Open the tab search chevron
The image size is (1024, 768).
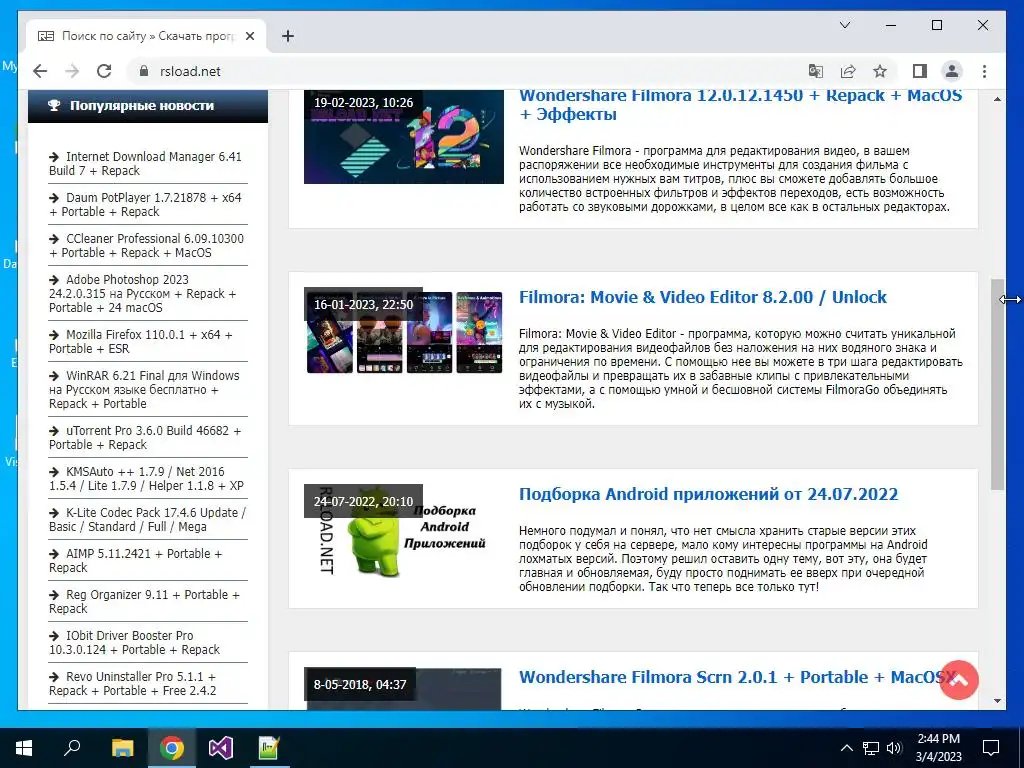[x=844, y=25]
